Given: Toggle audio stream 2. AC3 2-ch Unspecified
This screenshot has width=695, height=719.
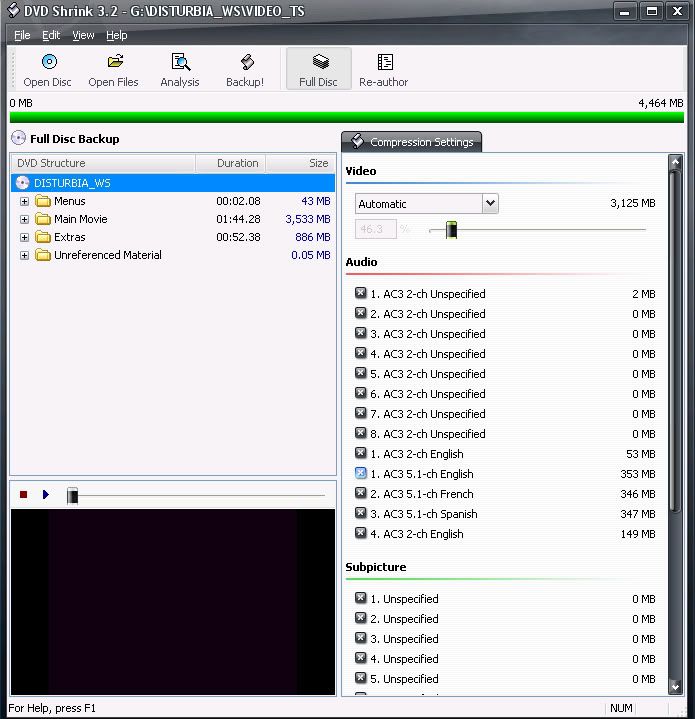Looking at the screenshot, I should 361,313.
